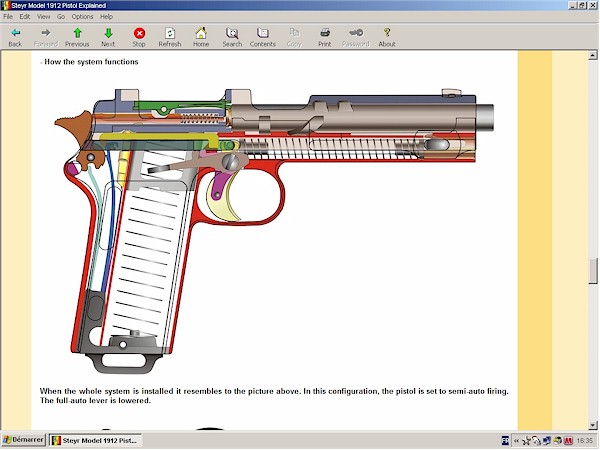Click the scrollbar up arrow

point(593,55)
